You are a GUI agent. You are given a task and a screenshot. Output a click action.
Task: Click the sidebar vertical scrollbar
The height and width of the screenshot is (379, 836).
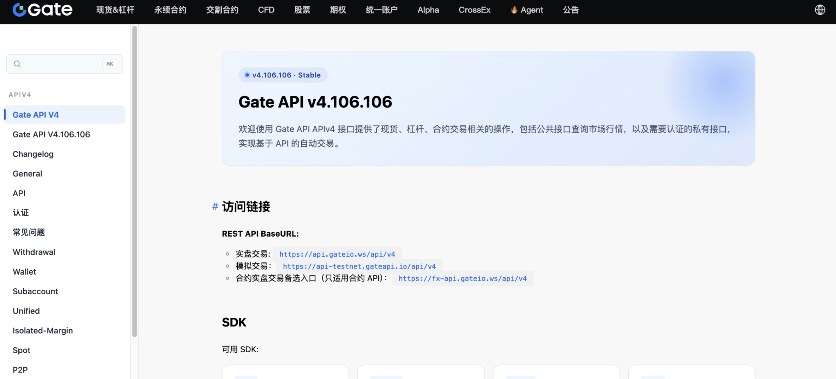[134, 181]
